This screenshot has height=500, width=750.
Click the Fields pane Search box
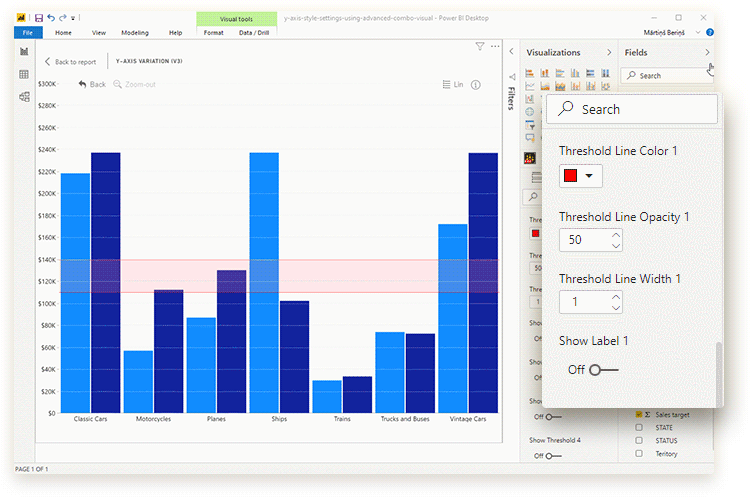click(x=667, y=76)
